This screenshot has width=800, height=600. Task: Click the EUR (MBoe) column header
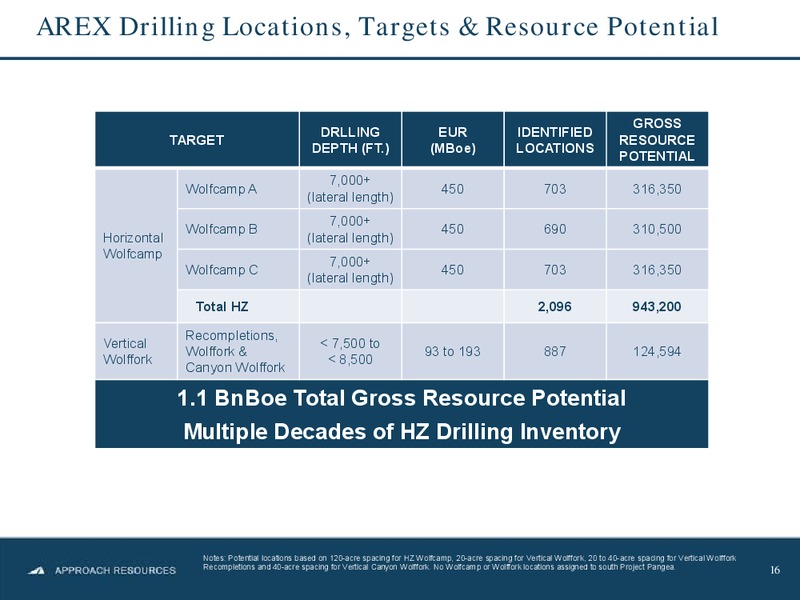tap(453, 139)
